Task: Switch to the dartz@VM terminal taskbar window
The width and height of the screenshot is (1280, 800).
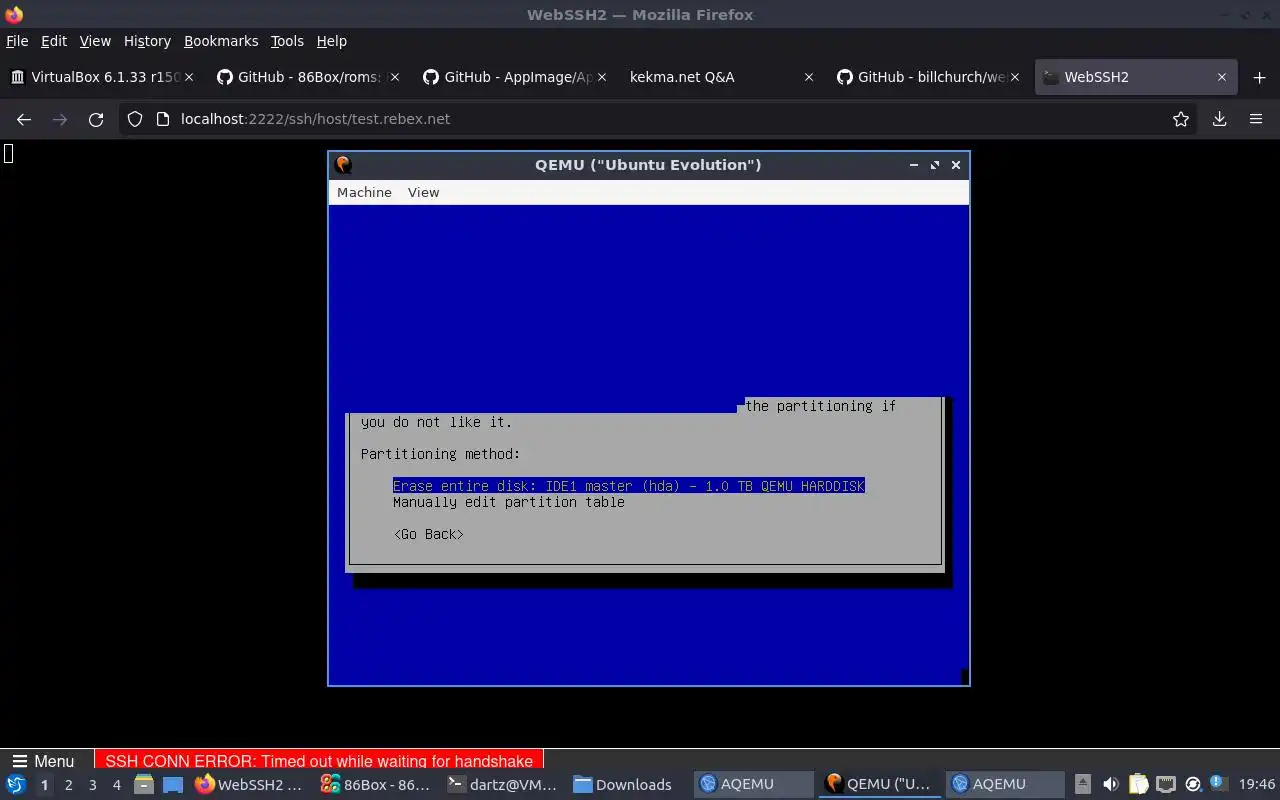Action: (x=503, y=785)
